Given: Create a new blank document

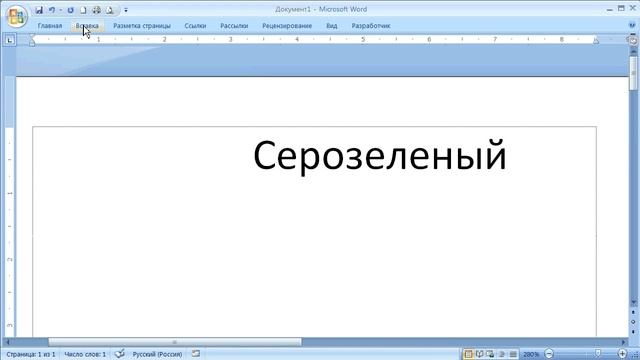Looking at the screenshot, I should pos(83,10).
